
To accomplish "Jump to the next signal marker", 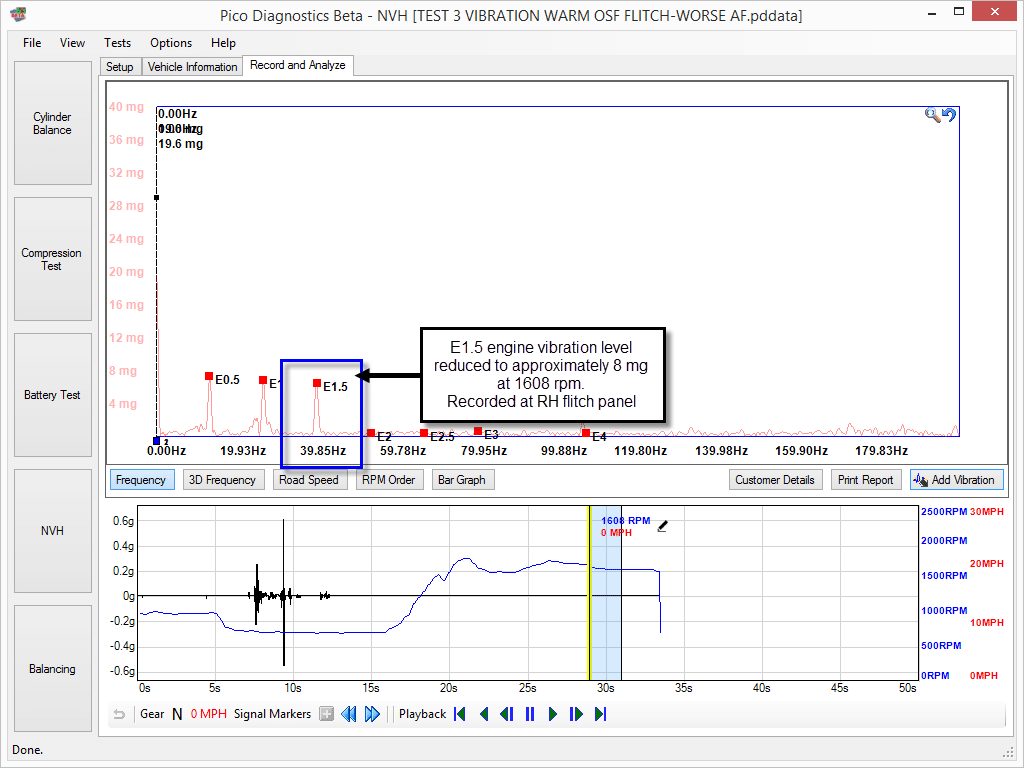I will point(372,714).
